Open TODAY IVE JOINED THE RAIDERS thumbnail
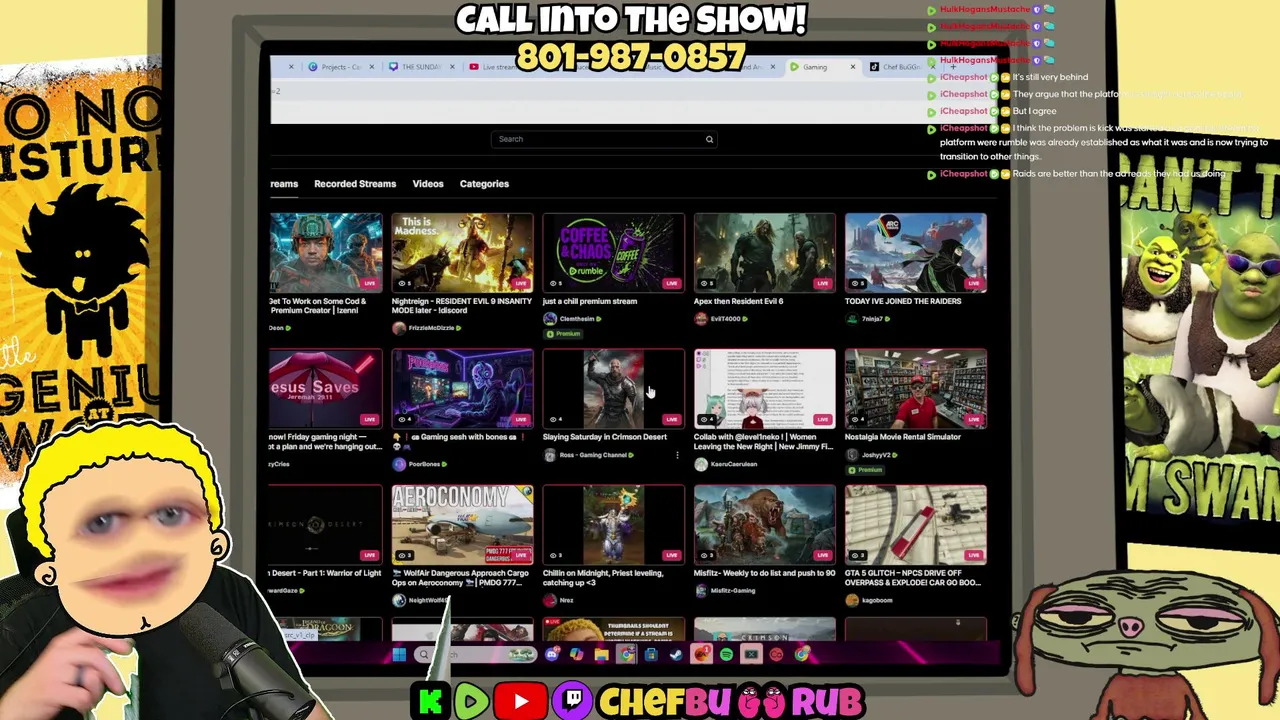The width and height of the screenshot is (1280, 720). pyautogui.click(x=915, y=252)
